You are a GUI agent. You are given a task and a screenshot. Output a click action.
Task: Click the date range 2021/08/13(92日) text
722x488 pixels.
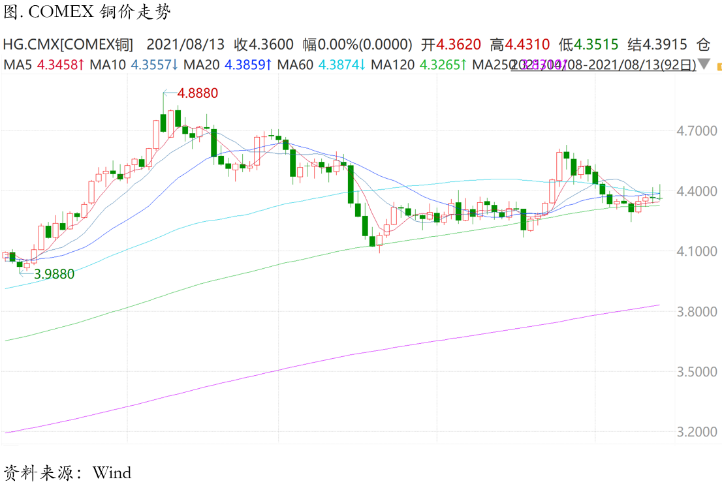tap(642, 64)
